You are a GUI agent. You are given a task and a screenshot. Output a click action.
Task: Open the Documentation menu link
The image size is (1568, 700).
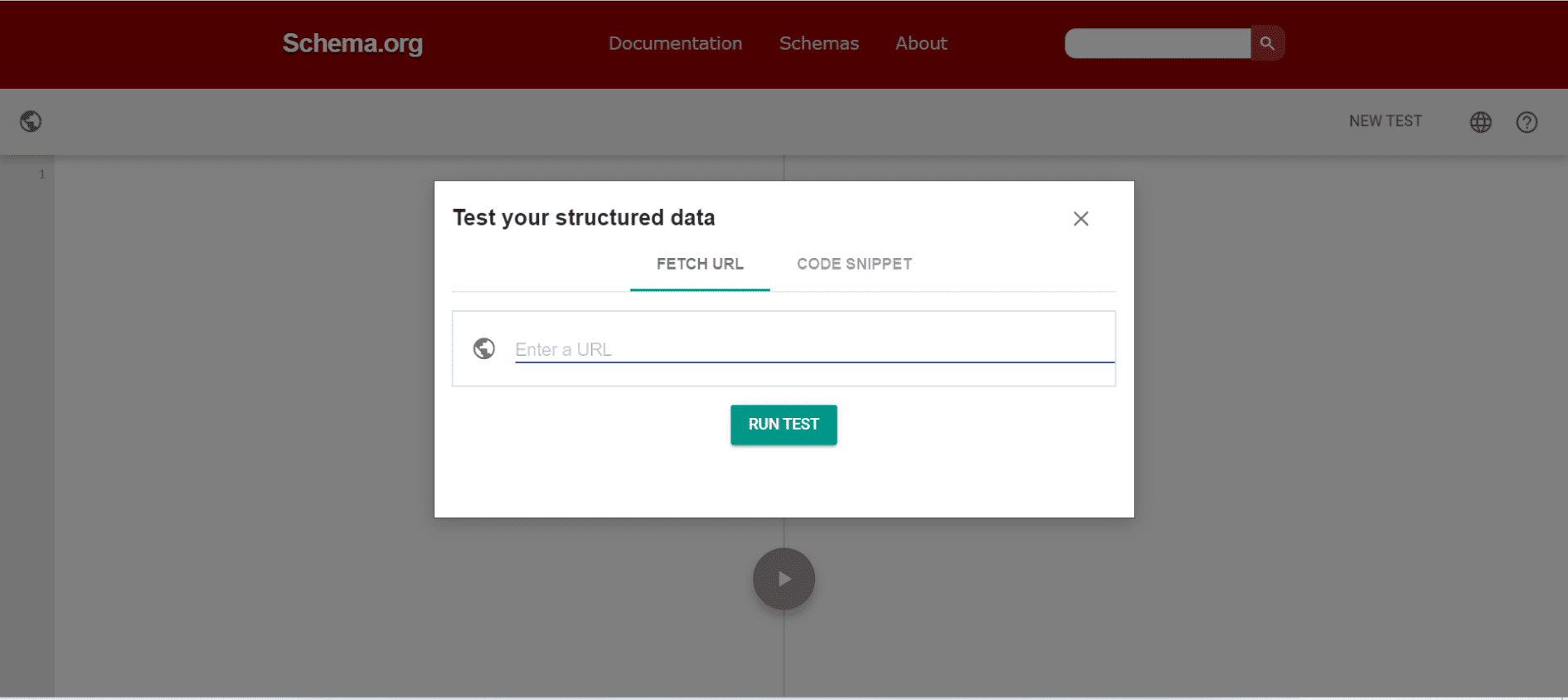point(675,43)
